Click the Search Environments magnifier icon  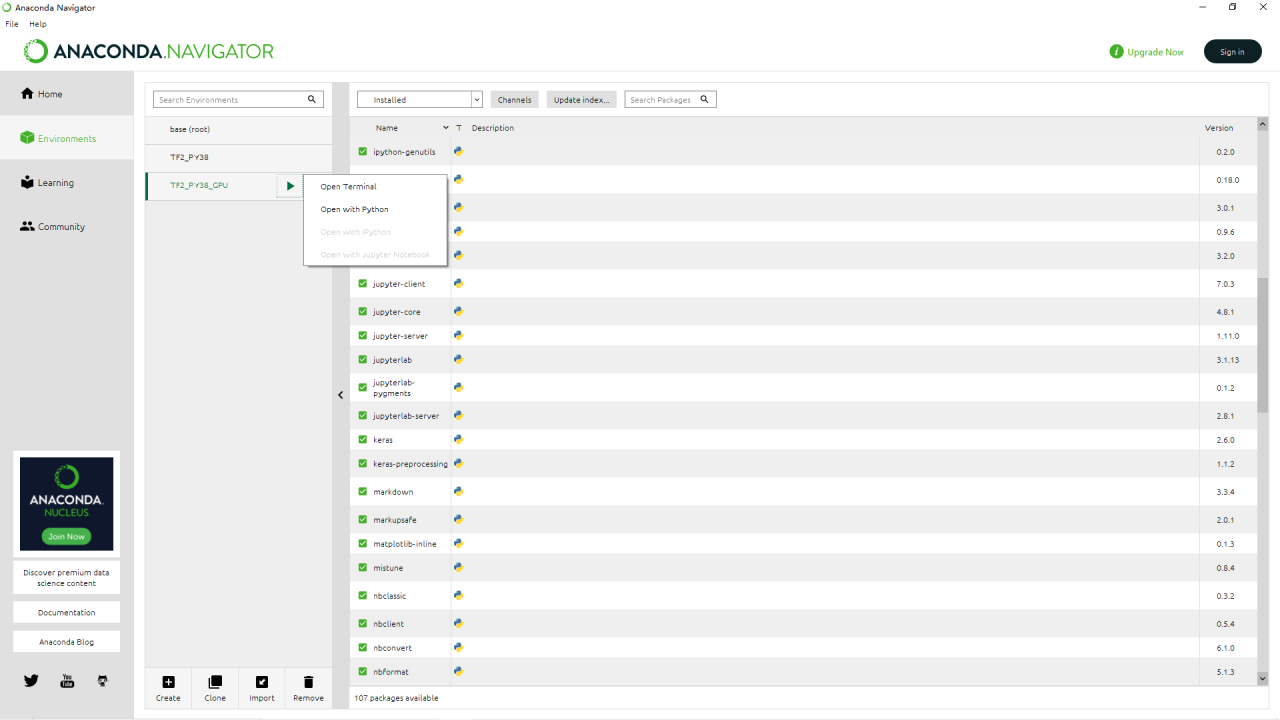tap(312, 99)
